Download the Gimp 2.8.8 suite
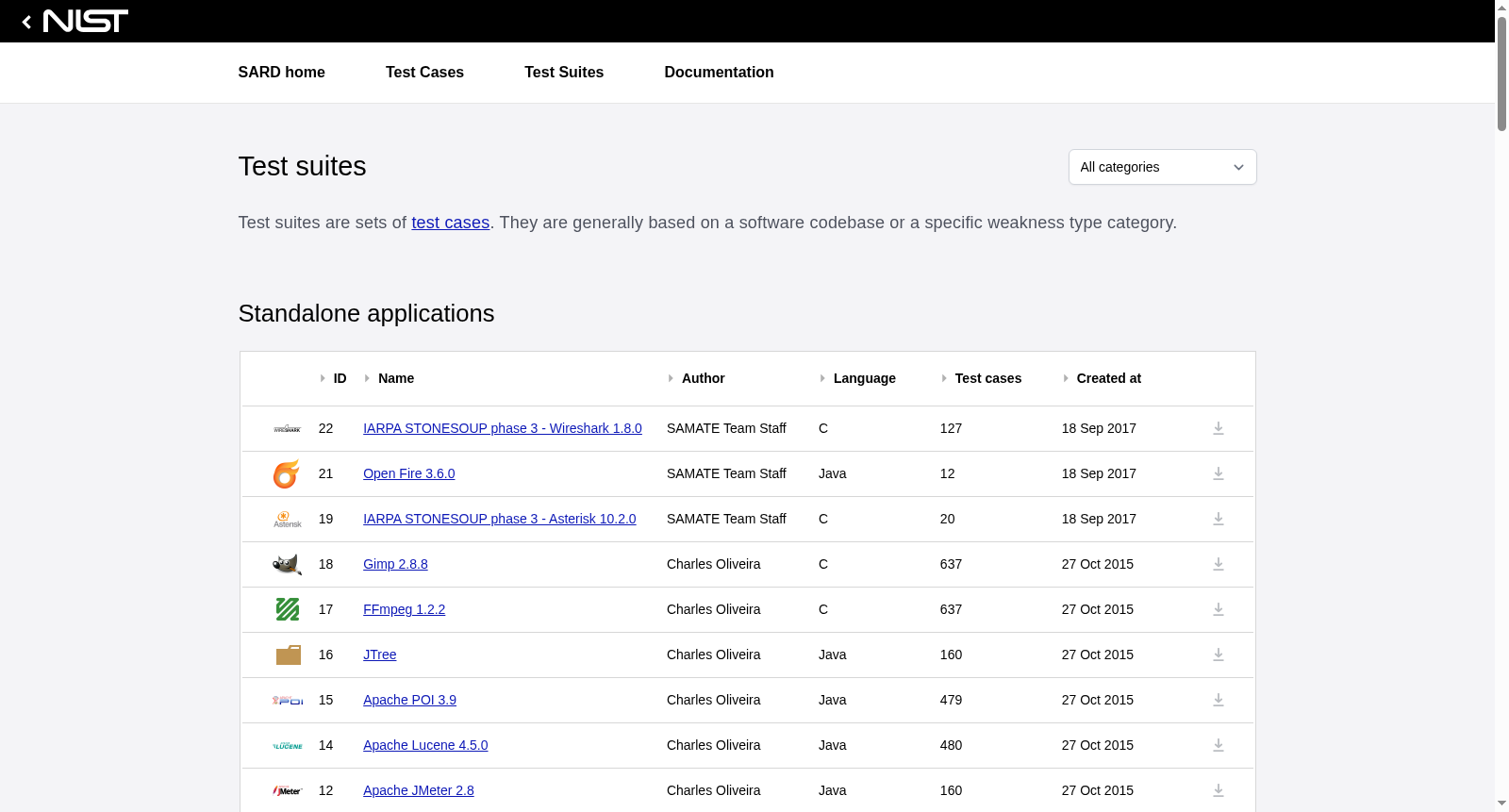The width and height of the screenshot is (1509, 812). click(x=1218, y=564)
